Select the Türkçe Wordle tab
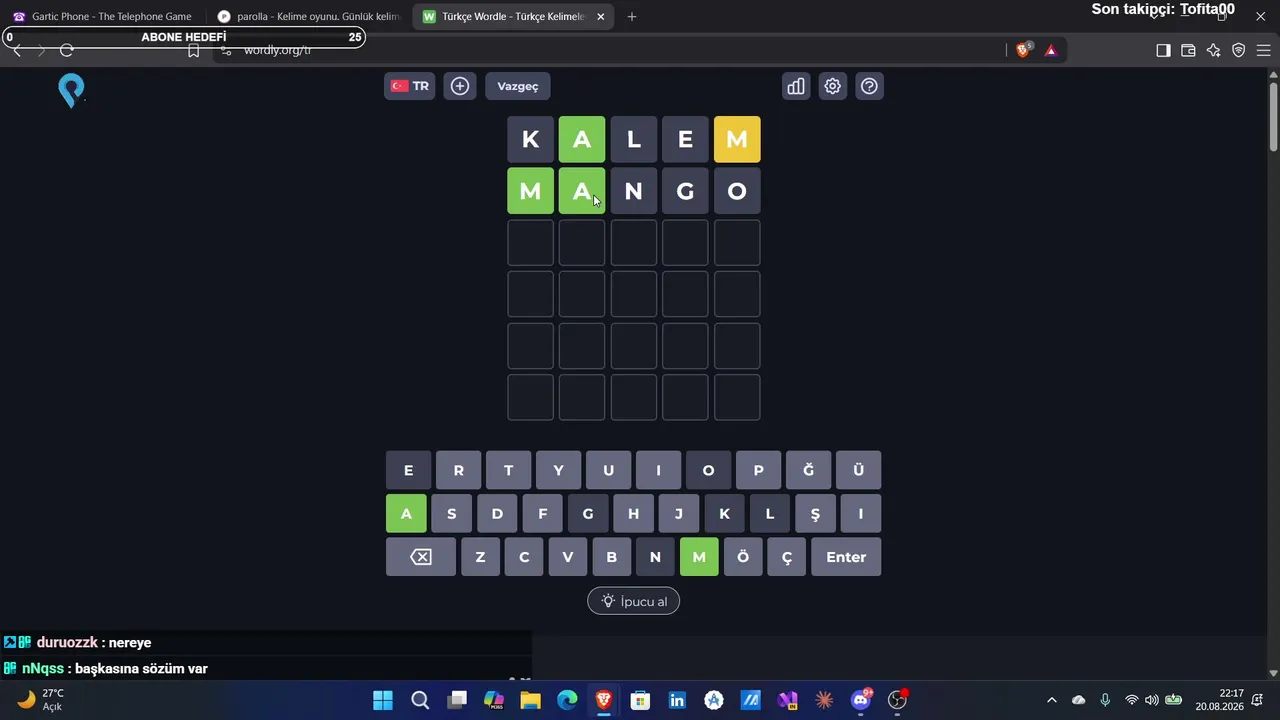The image size is (1280, 720). 514,16
